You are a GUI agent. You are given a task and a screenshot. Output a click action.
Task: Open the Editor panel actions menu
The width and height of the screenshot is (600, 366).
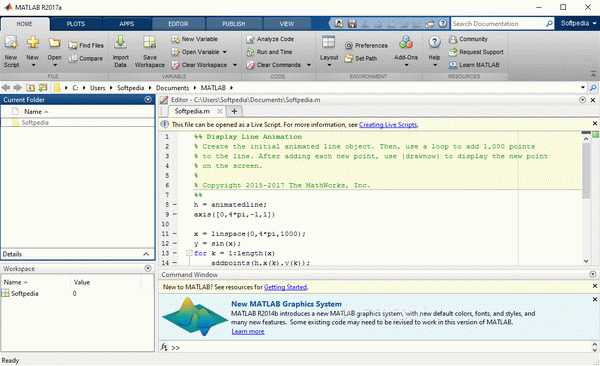click(582, 100)
